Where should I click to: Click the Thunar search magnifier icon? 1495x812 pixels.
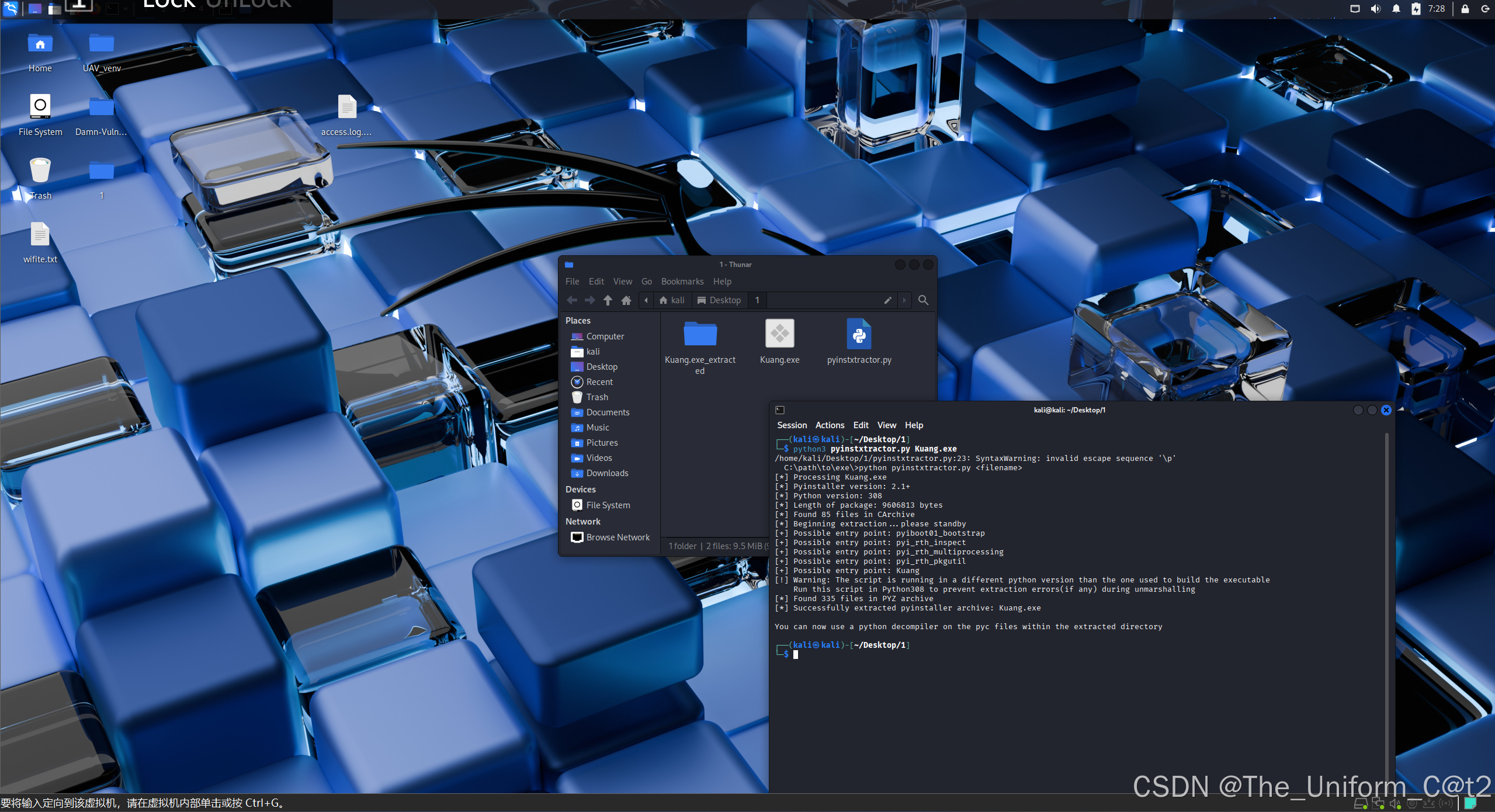pos(923,300)
